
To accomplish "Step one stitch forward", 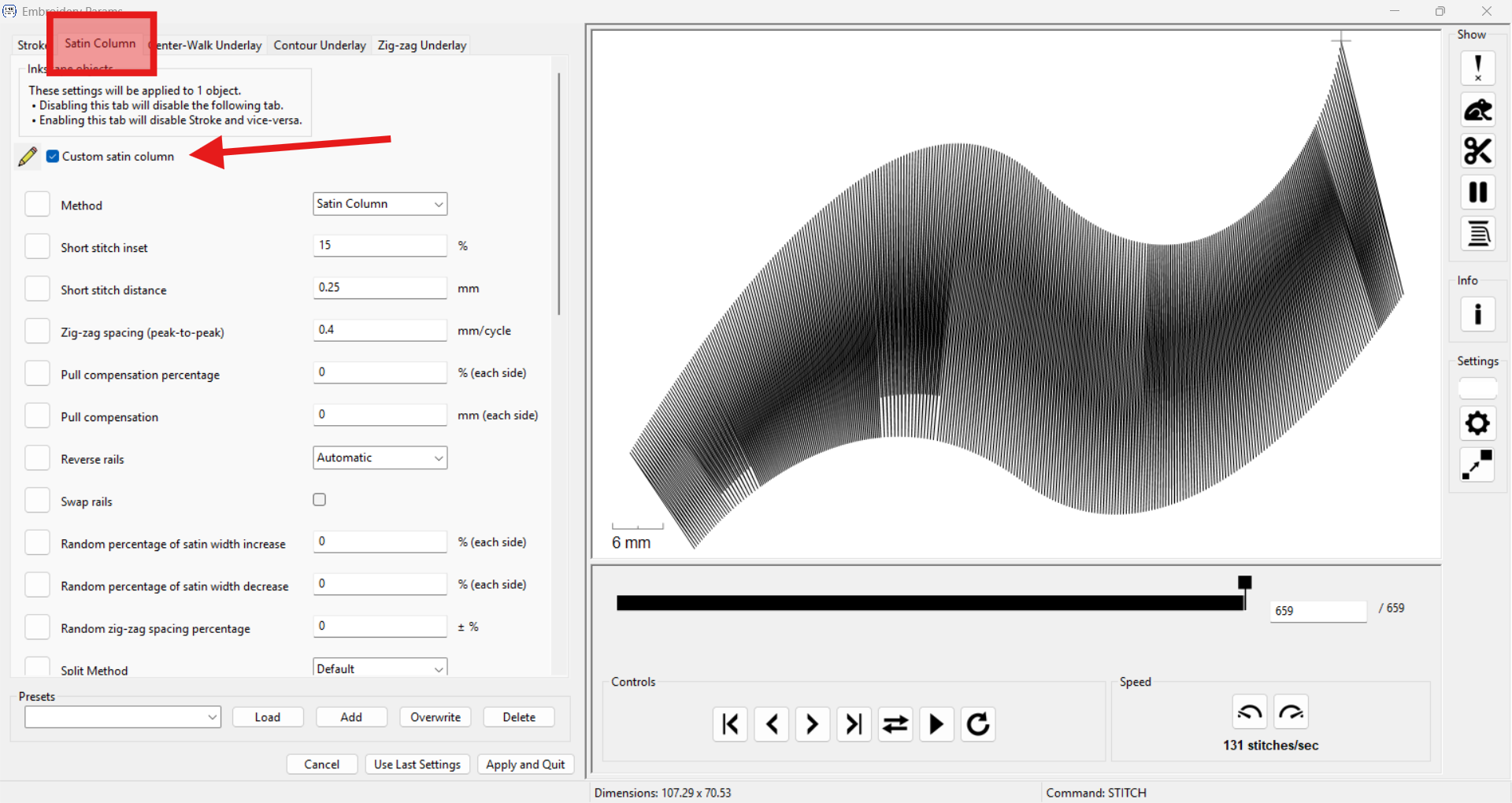I will tap(813, 724).
